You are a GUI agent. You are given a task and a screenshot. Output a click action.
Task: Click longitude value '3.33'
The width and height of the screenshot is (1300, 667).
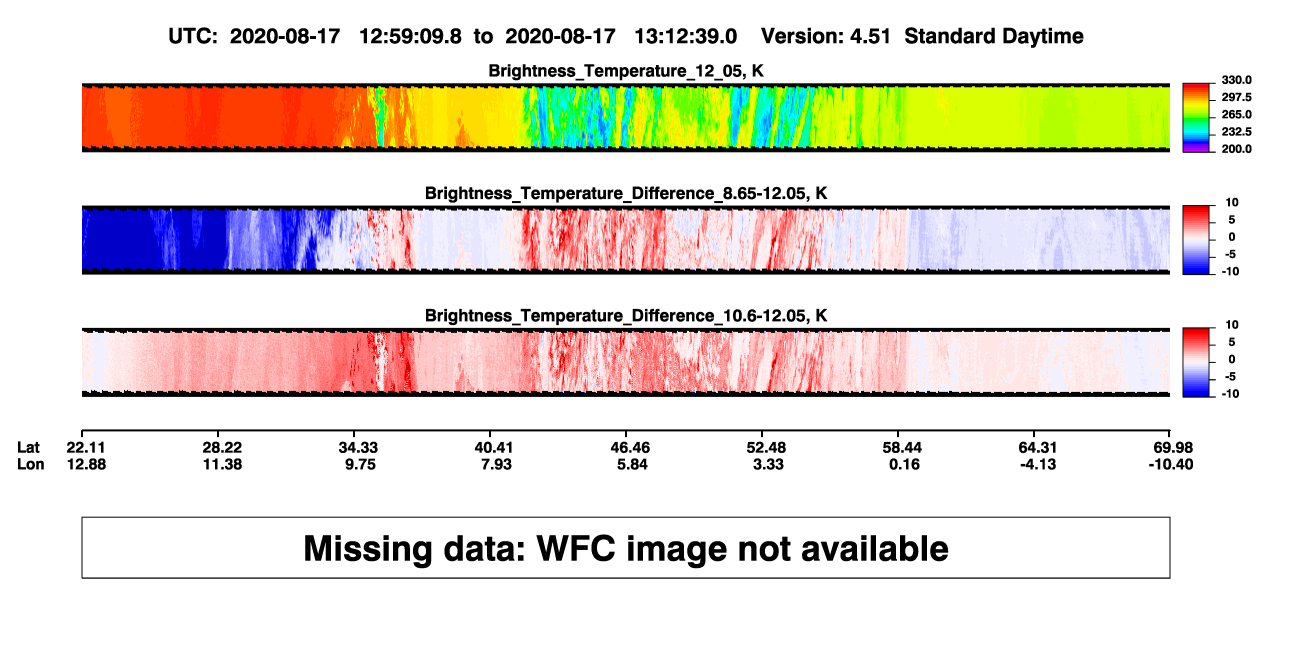(766, 464)
